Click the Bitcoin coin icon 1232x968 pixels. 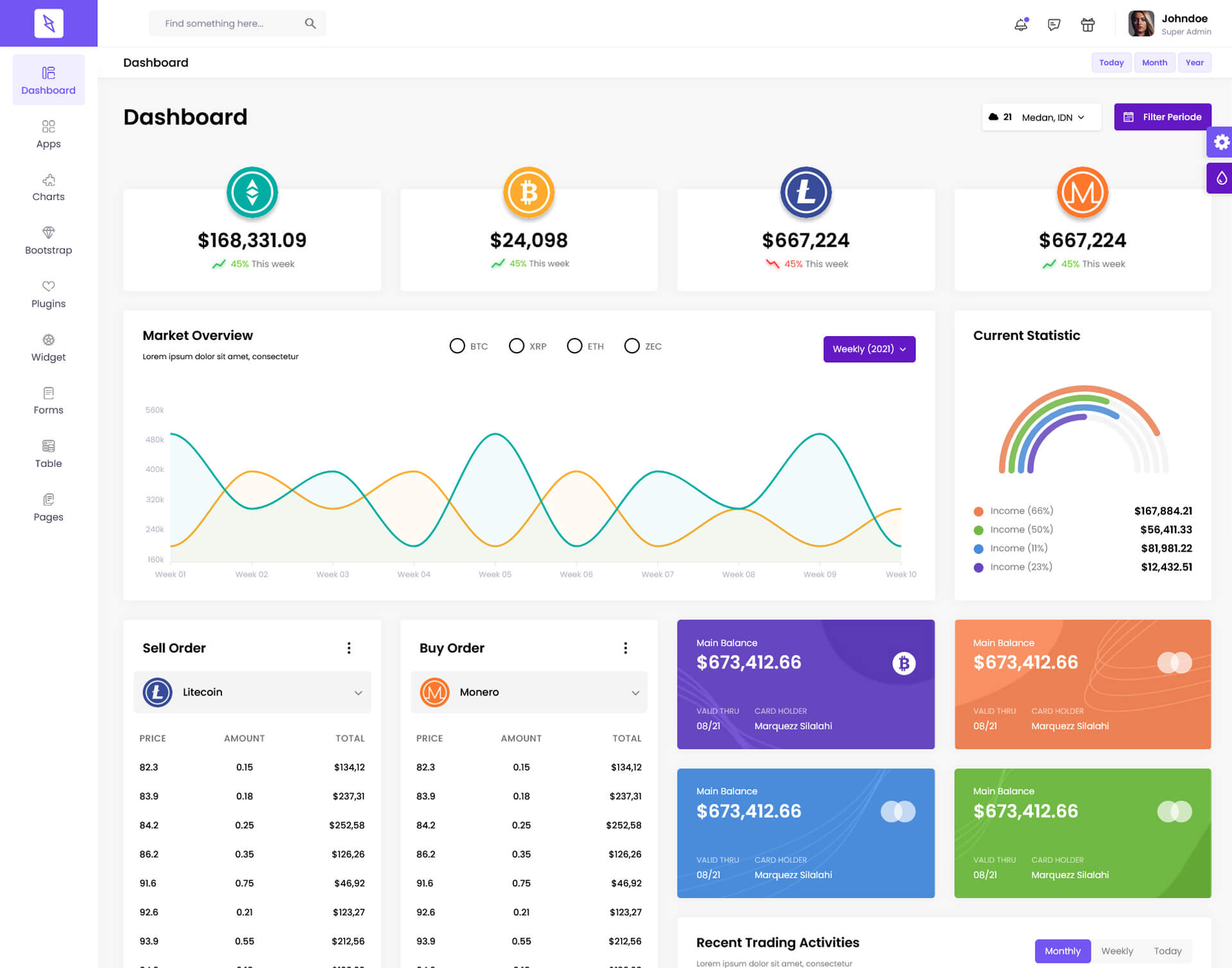[528, 192]
